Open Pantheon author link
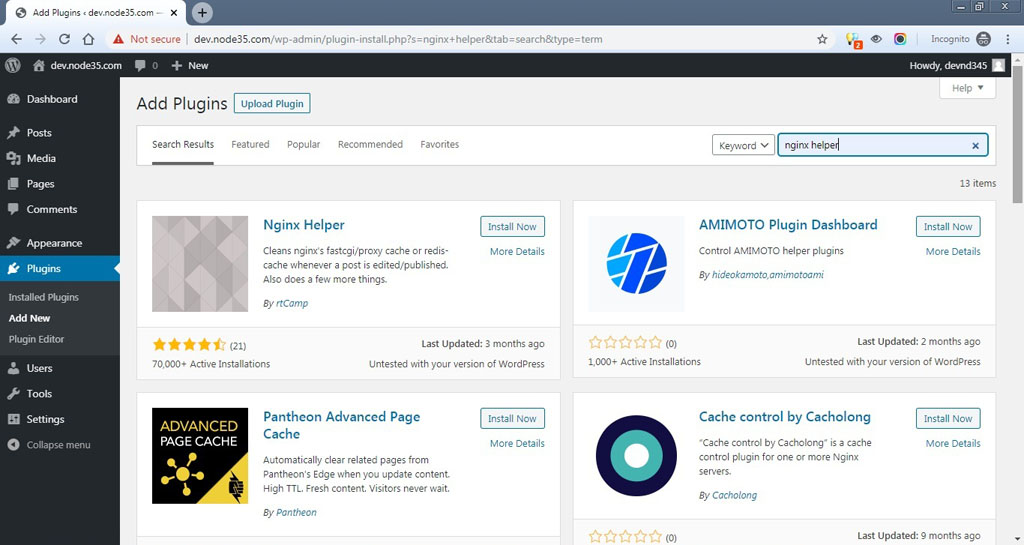This screenshot has width=1024, height=545. pyautogui.click(x=296, y=512)
